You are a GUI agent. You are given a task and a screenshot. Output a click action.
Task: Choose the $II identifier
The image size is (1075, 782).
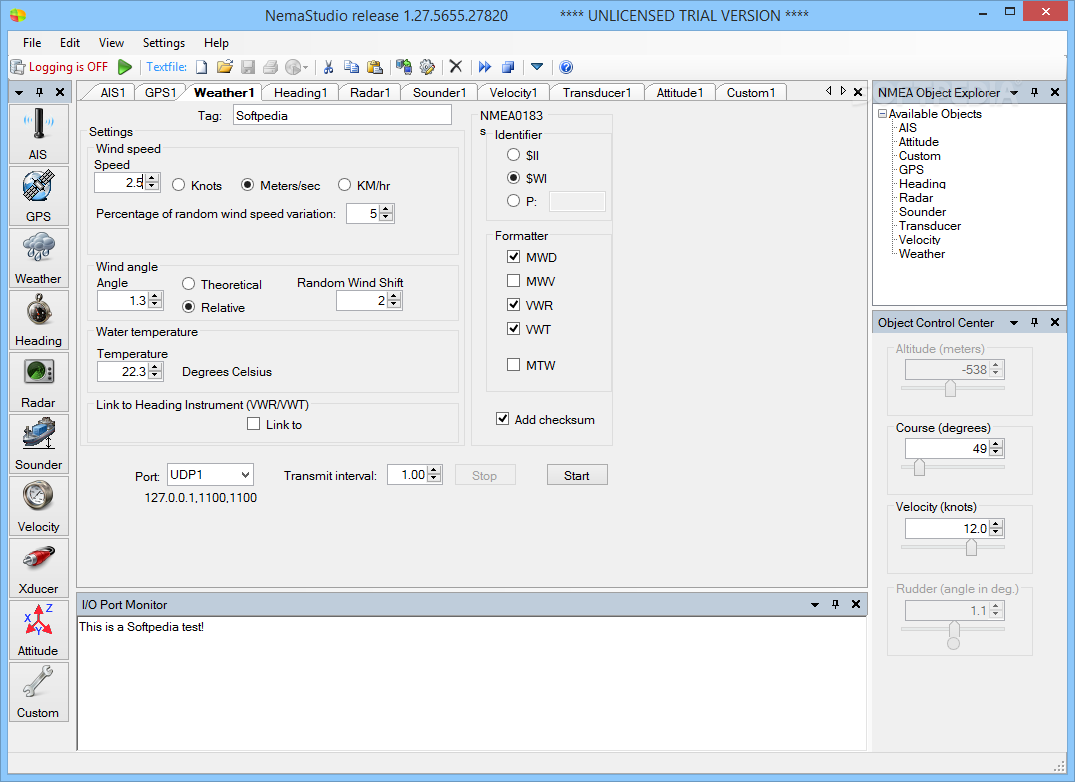tap(522, 156)
